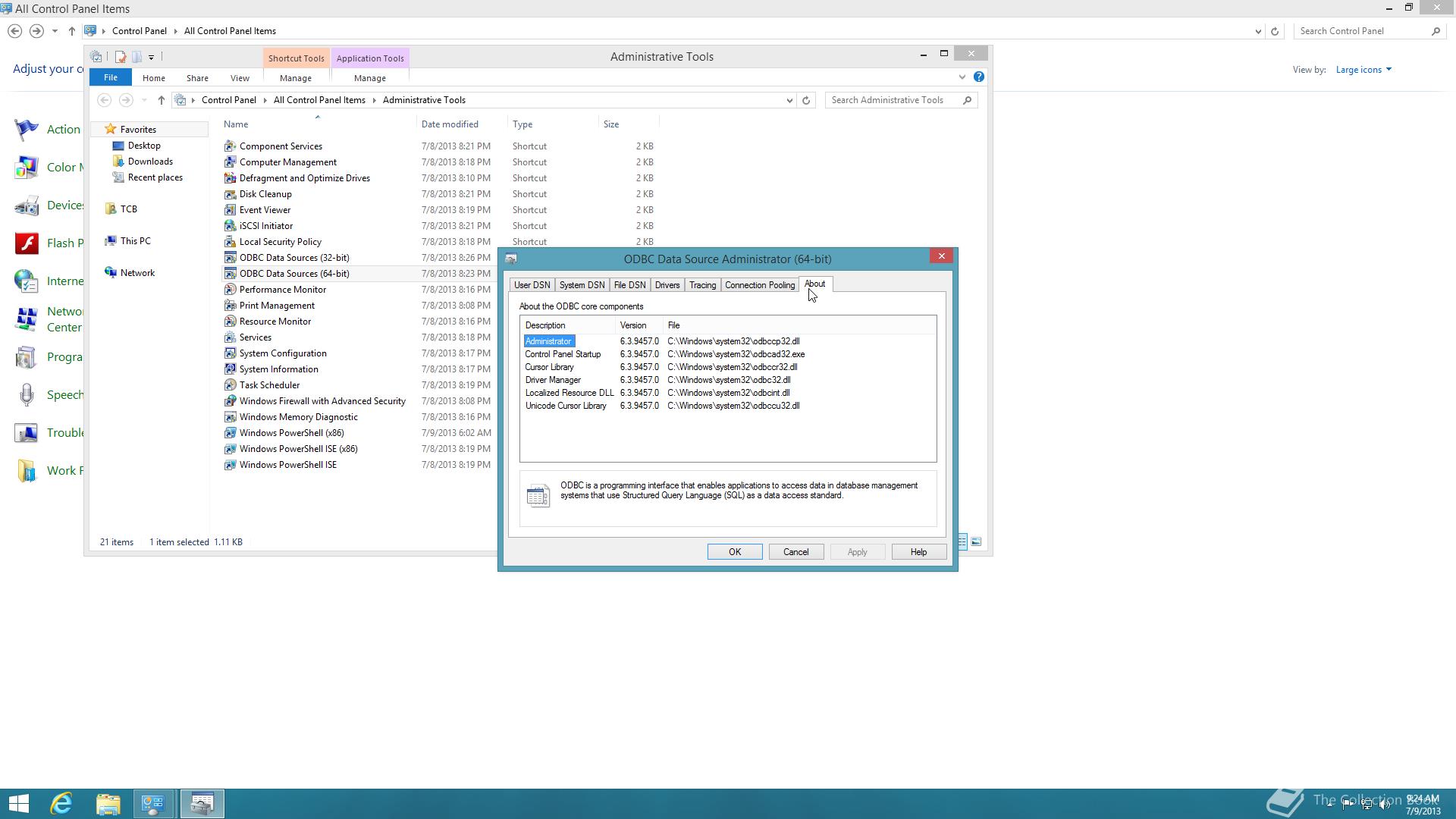Click All Control Panel Items breadcrumb in Administrative Tools
The height and width of the screenshot is (819, 1456).
[x=319, y=100]
